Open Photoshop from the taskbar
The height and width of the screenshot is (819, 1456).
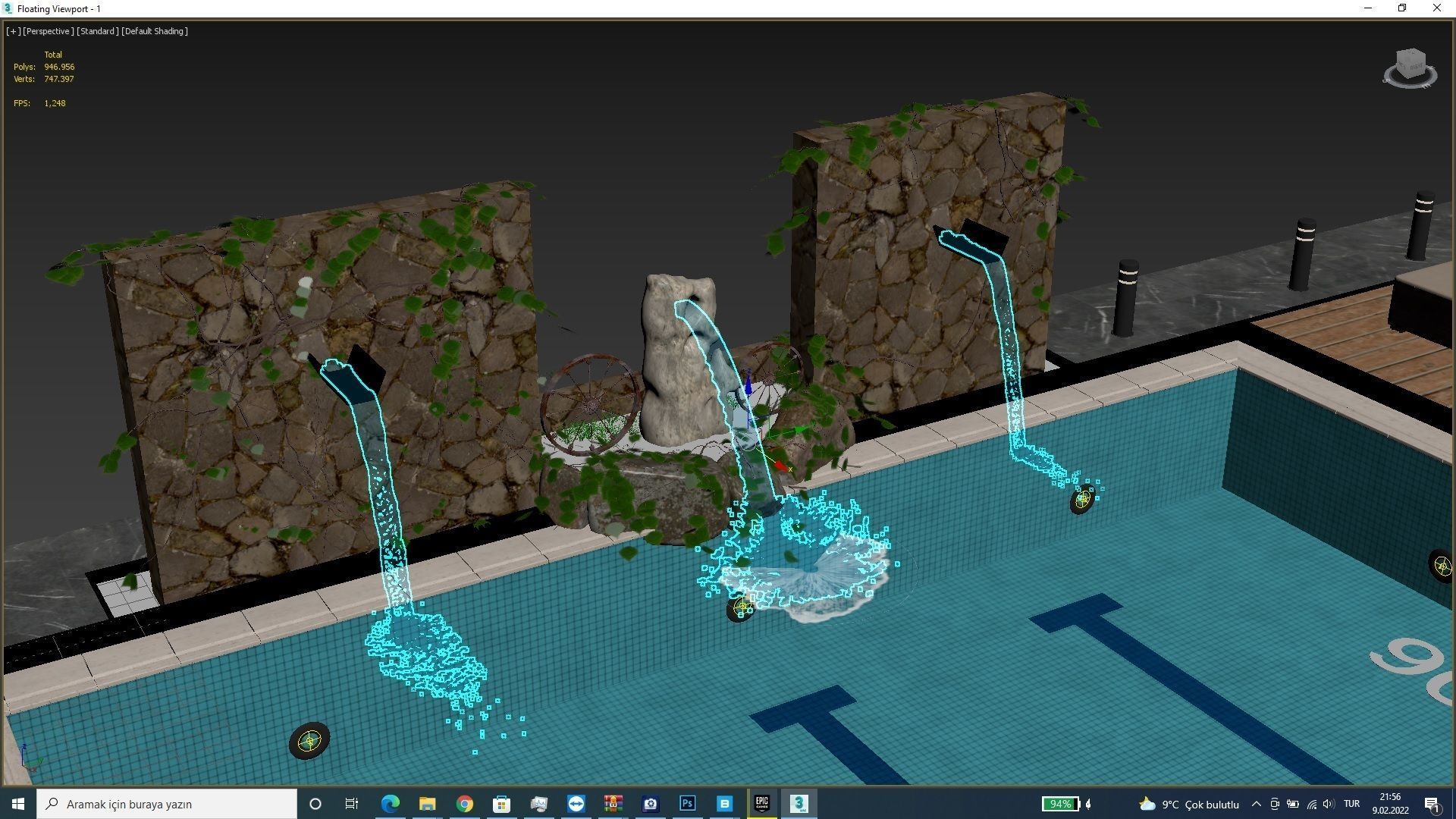pyautogui.click(x=687, y=804)
